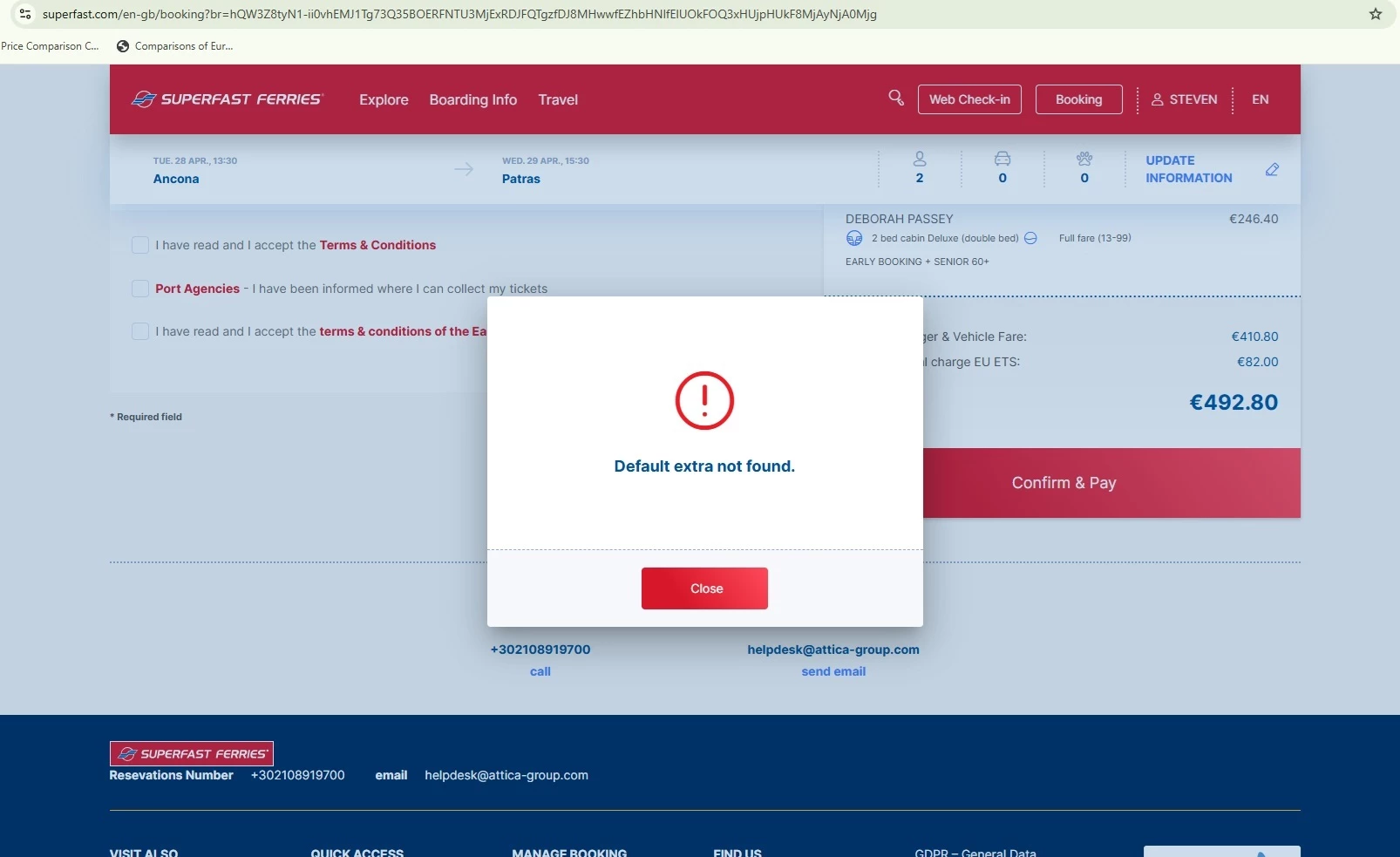Click the Web Check-in button
This screenshot has height=857, width=1400.
969,99
